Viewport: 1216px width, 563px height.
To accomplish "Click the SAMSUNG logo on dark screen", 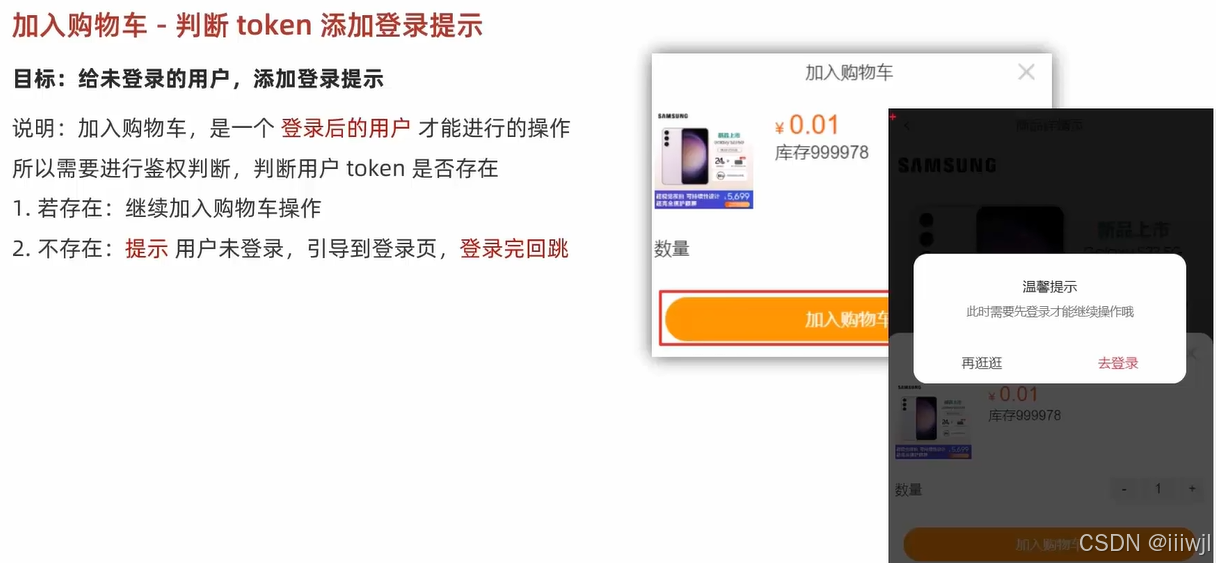I will [x=947, y=165].
